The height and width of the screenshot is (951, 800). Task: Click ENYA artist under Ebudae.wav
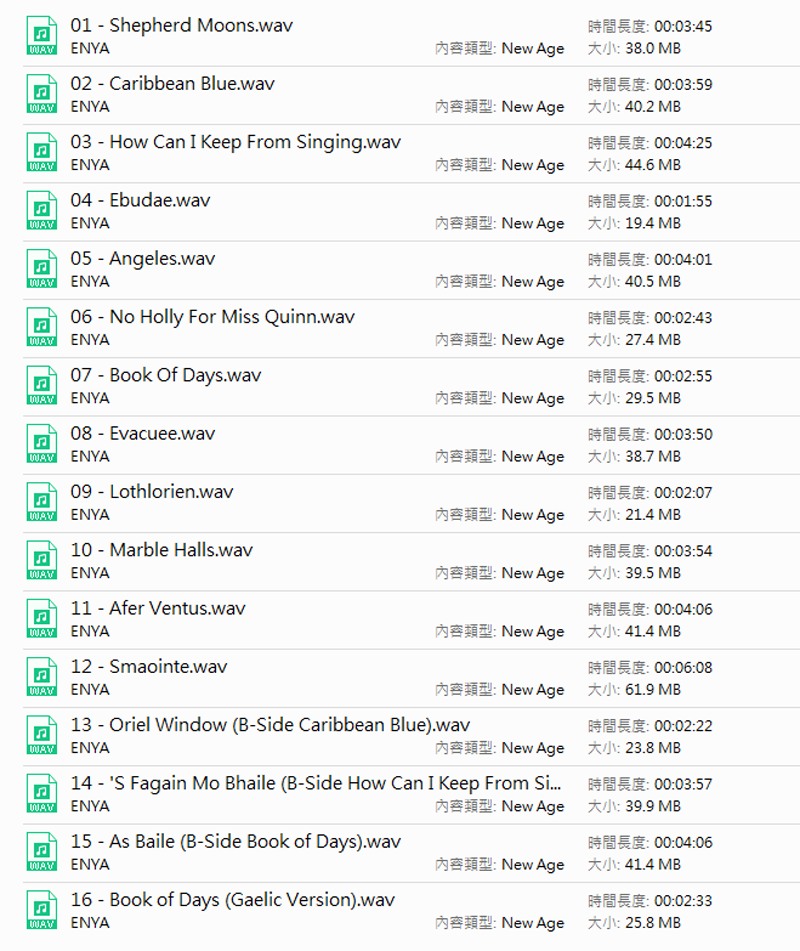(x=90, y=223)
